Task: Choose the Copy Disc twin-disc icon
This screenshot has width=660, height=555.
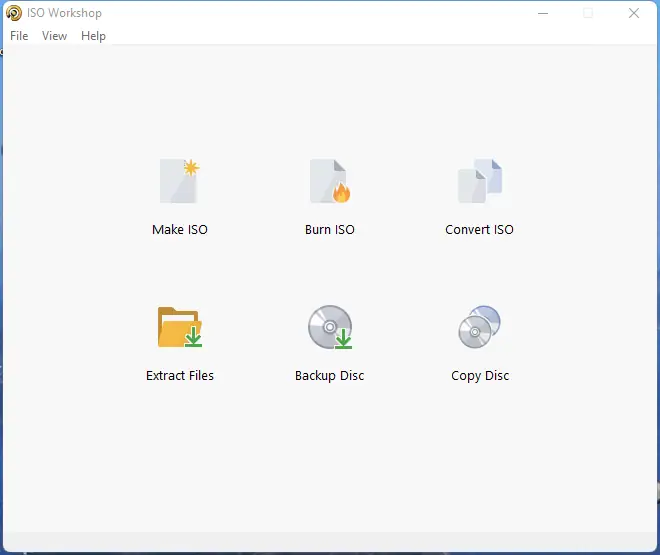Action: click(479, 327)
